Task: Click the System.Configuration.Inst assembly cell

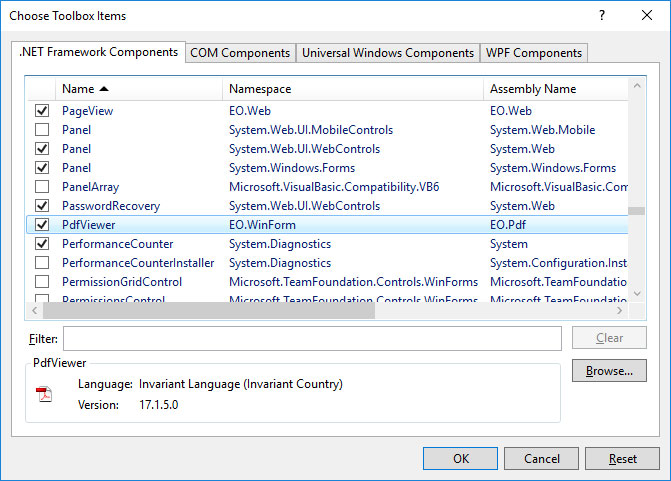Action: click(x=558, y=263)
